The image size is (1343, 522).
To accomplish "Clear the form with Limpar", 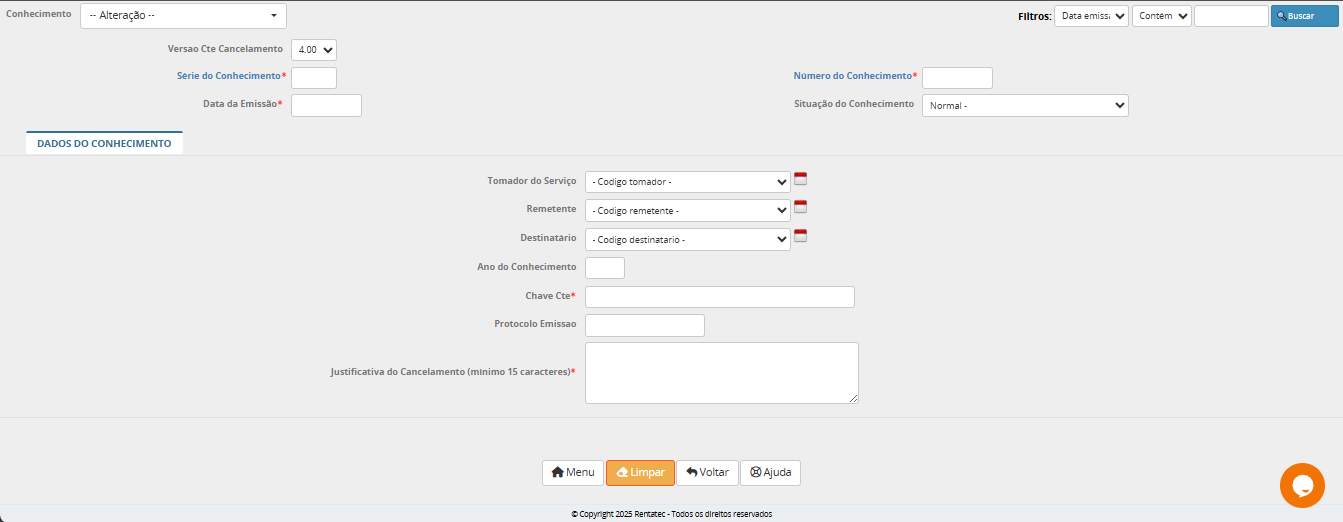I will tap(640, 473).
